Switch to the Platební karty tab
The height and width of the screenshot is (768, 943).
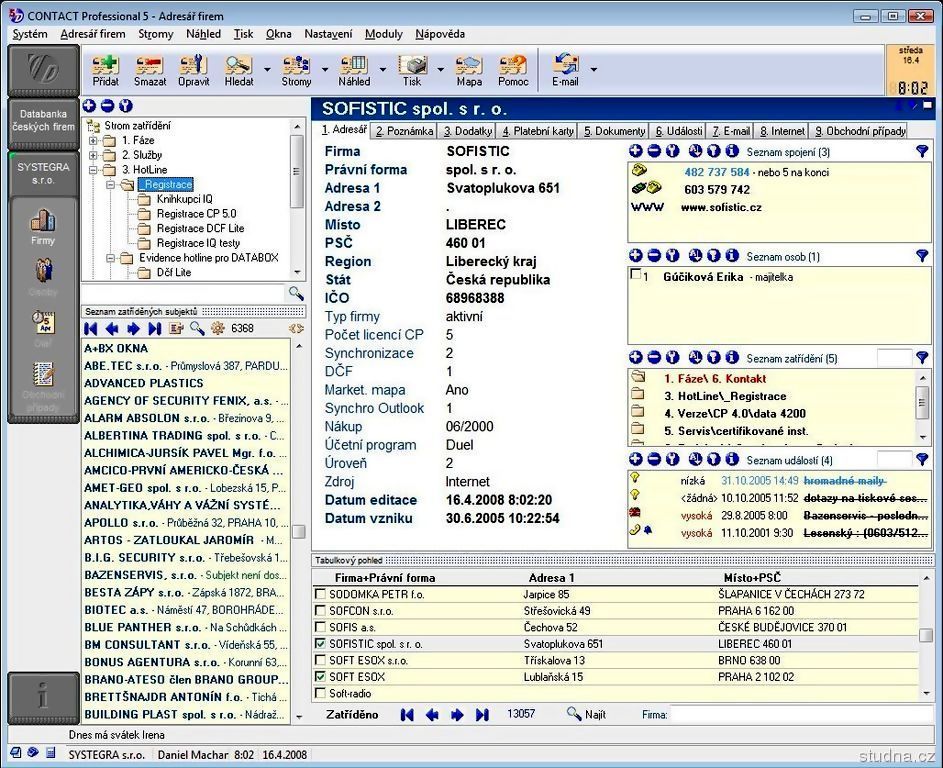point(538,131)
